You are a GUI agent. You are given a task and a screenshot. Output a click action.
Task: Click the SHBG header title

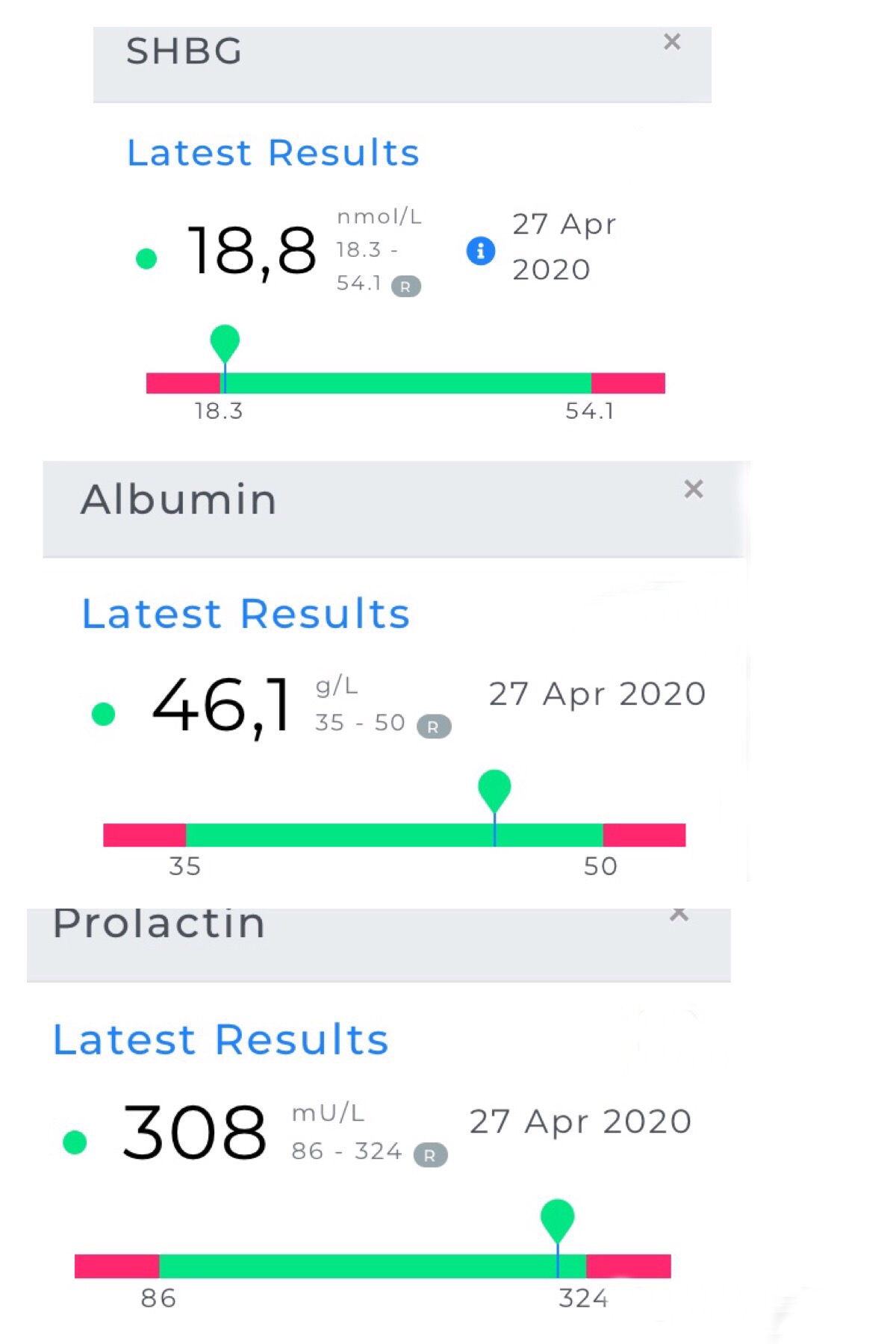coord(184,52)
